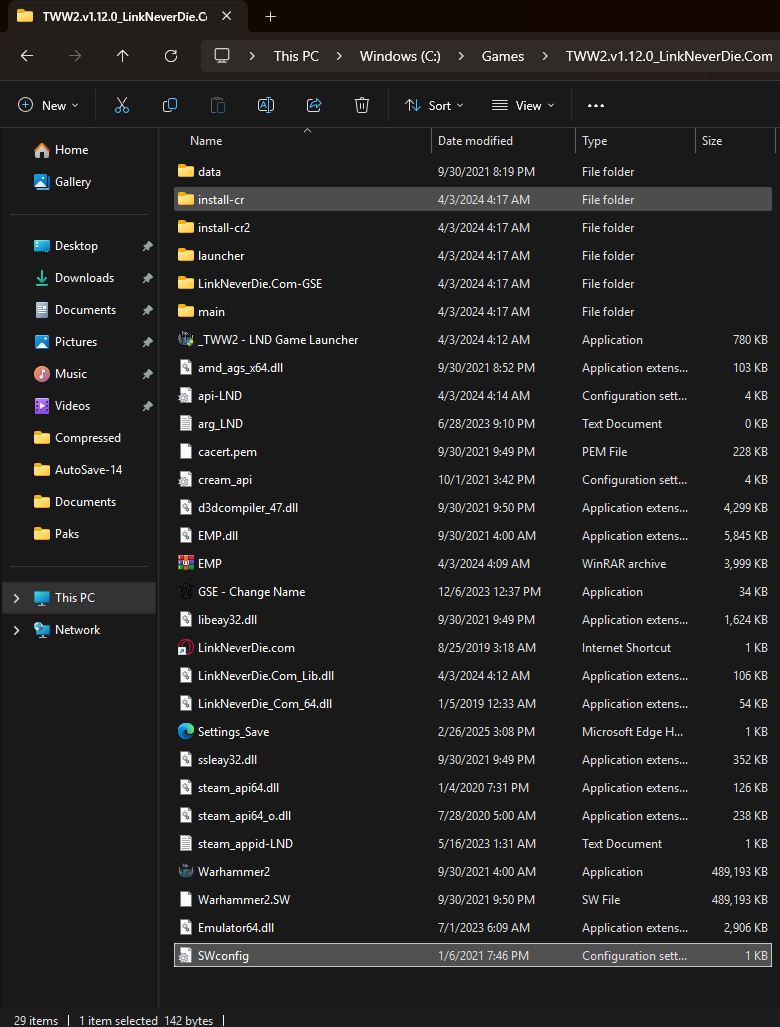Navigate back with the back arrow

27,56
